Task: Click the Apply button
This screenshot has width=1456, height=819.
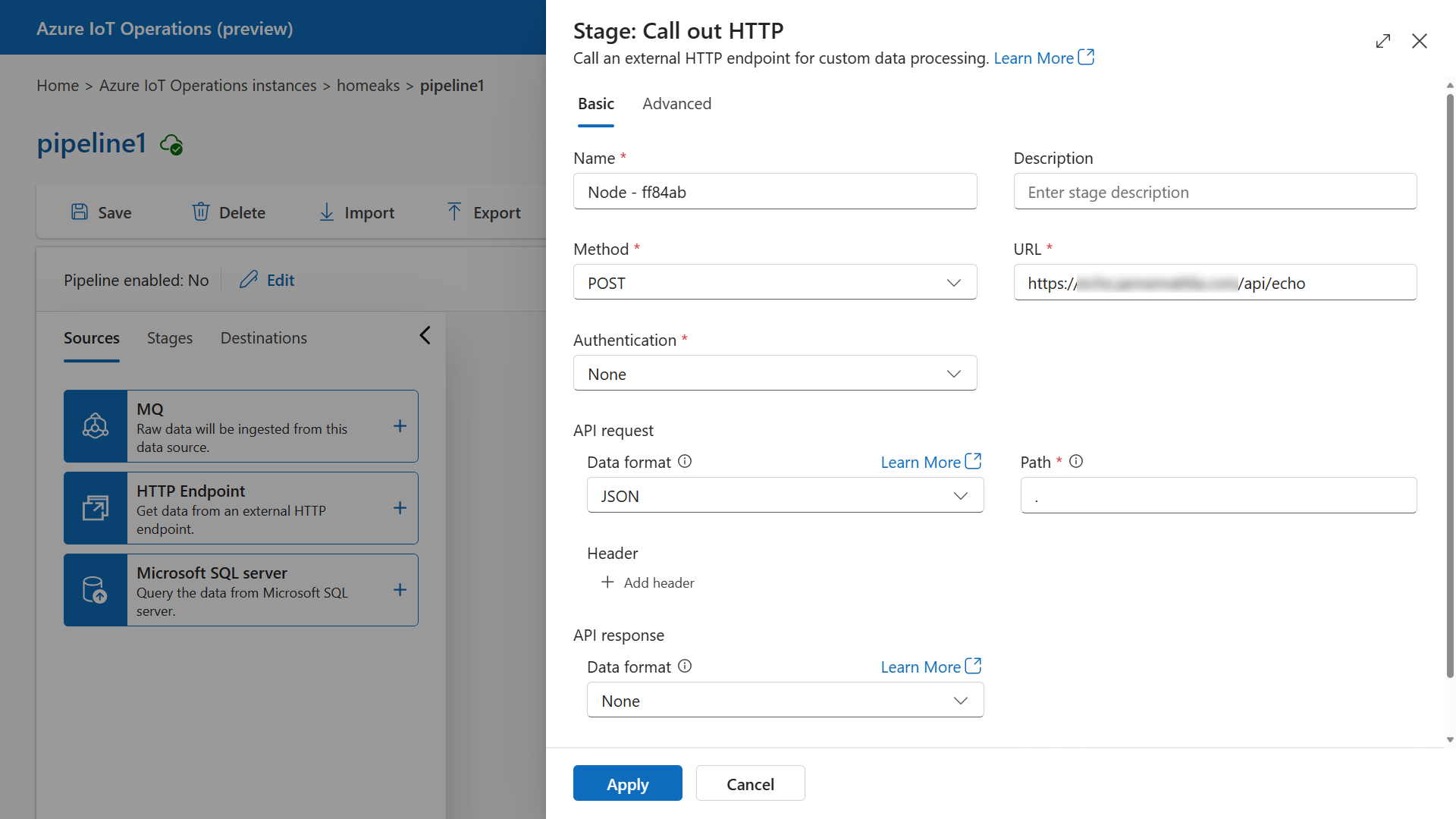Action: 628,783
